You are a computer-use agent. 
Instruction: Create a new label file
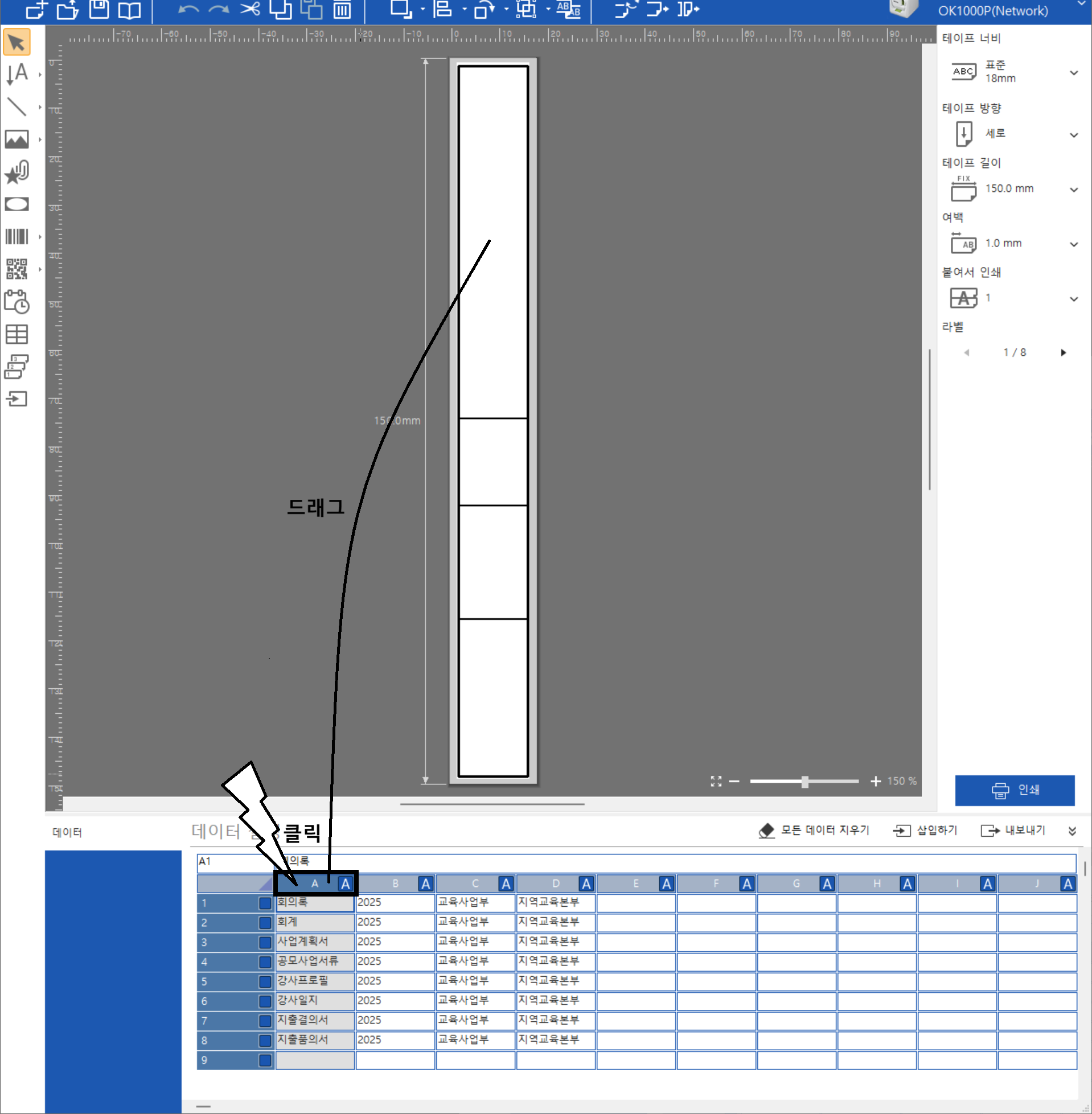[x=36, y=10]
